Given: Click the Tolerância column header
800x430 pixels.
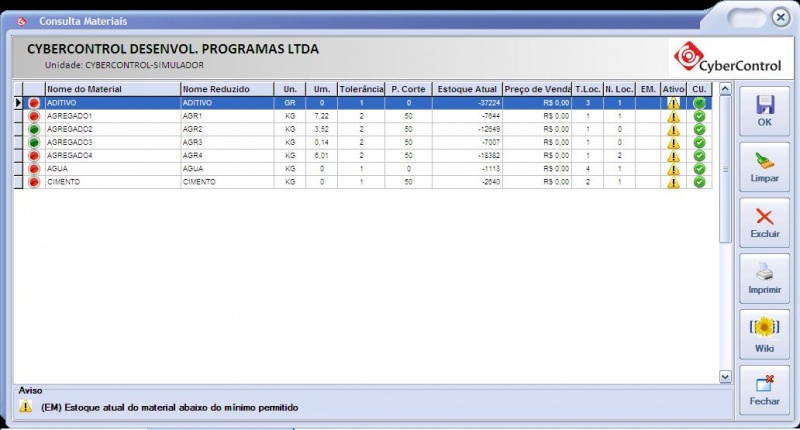Looking at the screenshot, I should 361,89.
